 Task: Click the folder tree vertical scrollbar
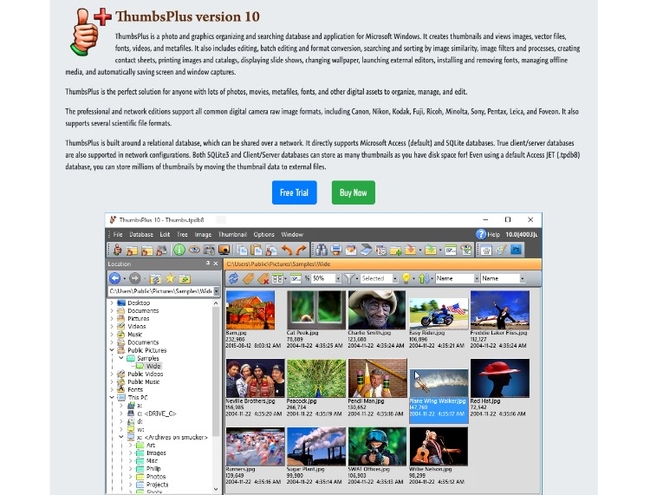(216, 397)
